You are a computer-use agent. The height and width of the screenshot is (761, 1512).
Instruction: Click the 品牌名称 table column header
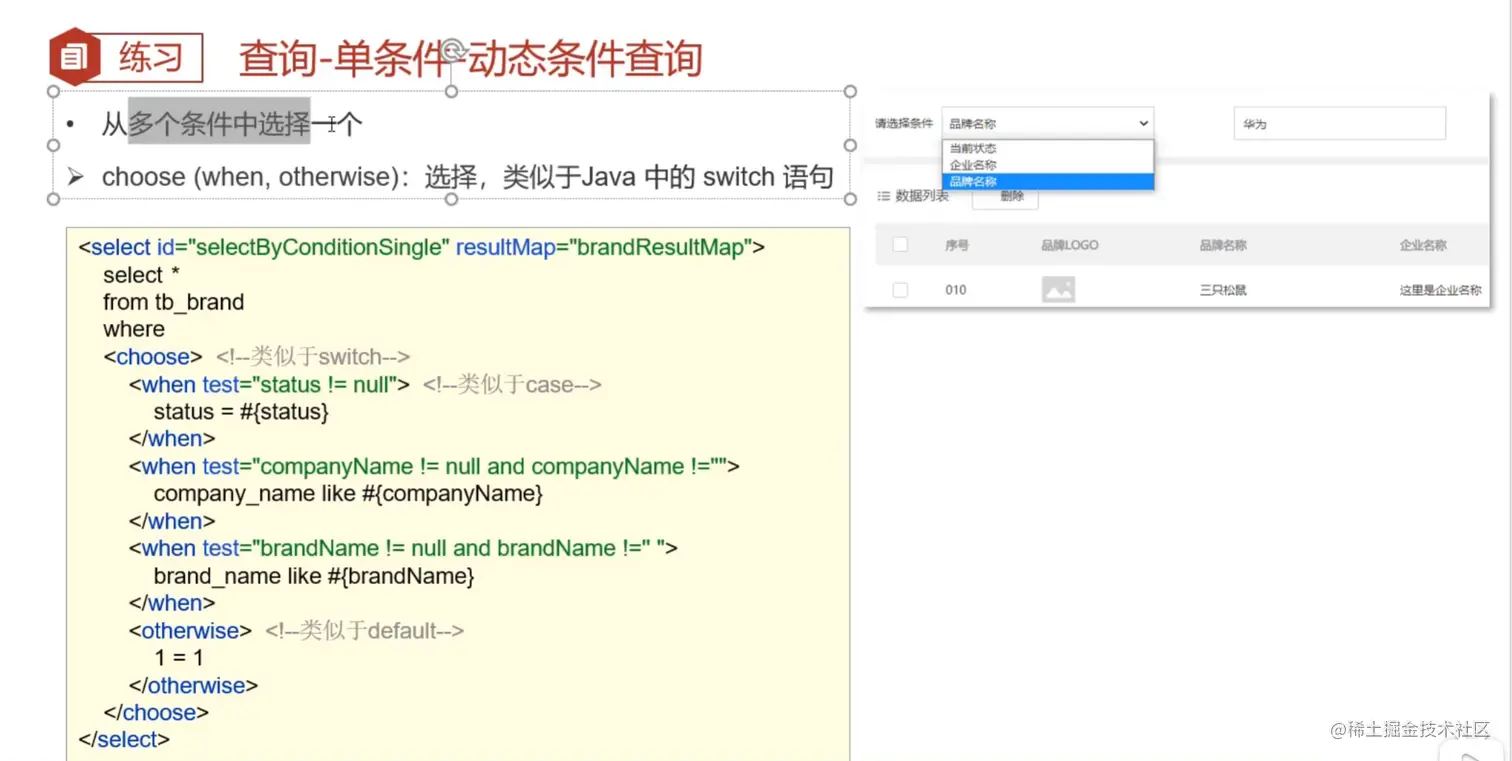(1223, 245)
